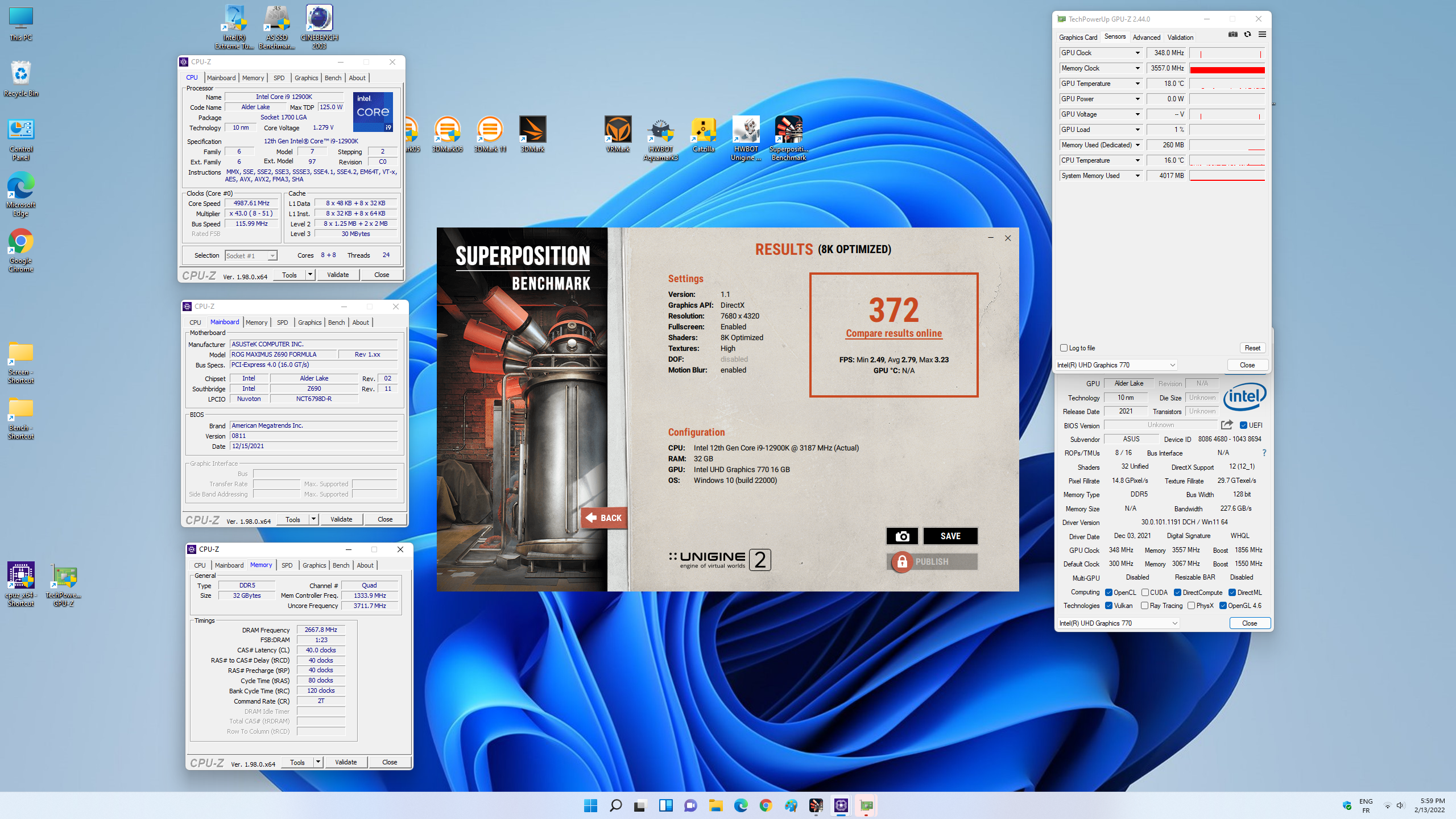1456x819 pixels.
Task: Click the BACK button in Superposition
Action: pyautogui.click(x=604, y=518)
